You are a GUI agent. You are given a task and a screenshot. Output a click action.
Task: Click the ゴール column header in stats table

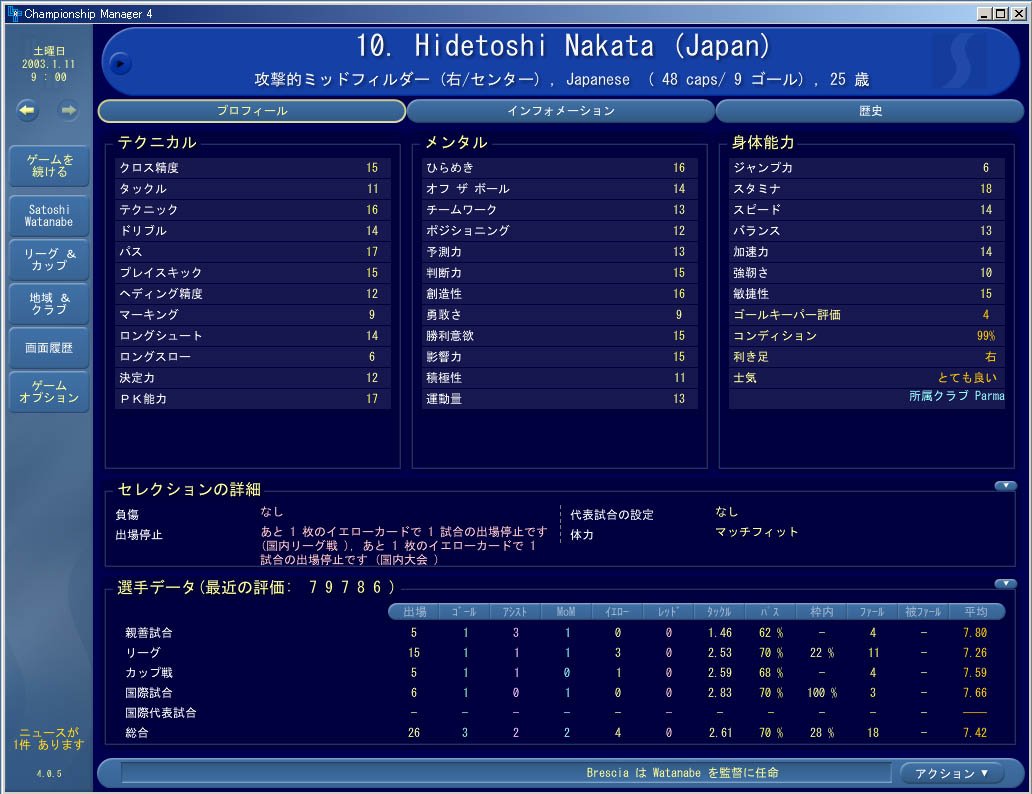pyautogui.click(x=464, y=612)
